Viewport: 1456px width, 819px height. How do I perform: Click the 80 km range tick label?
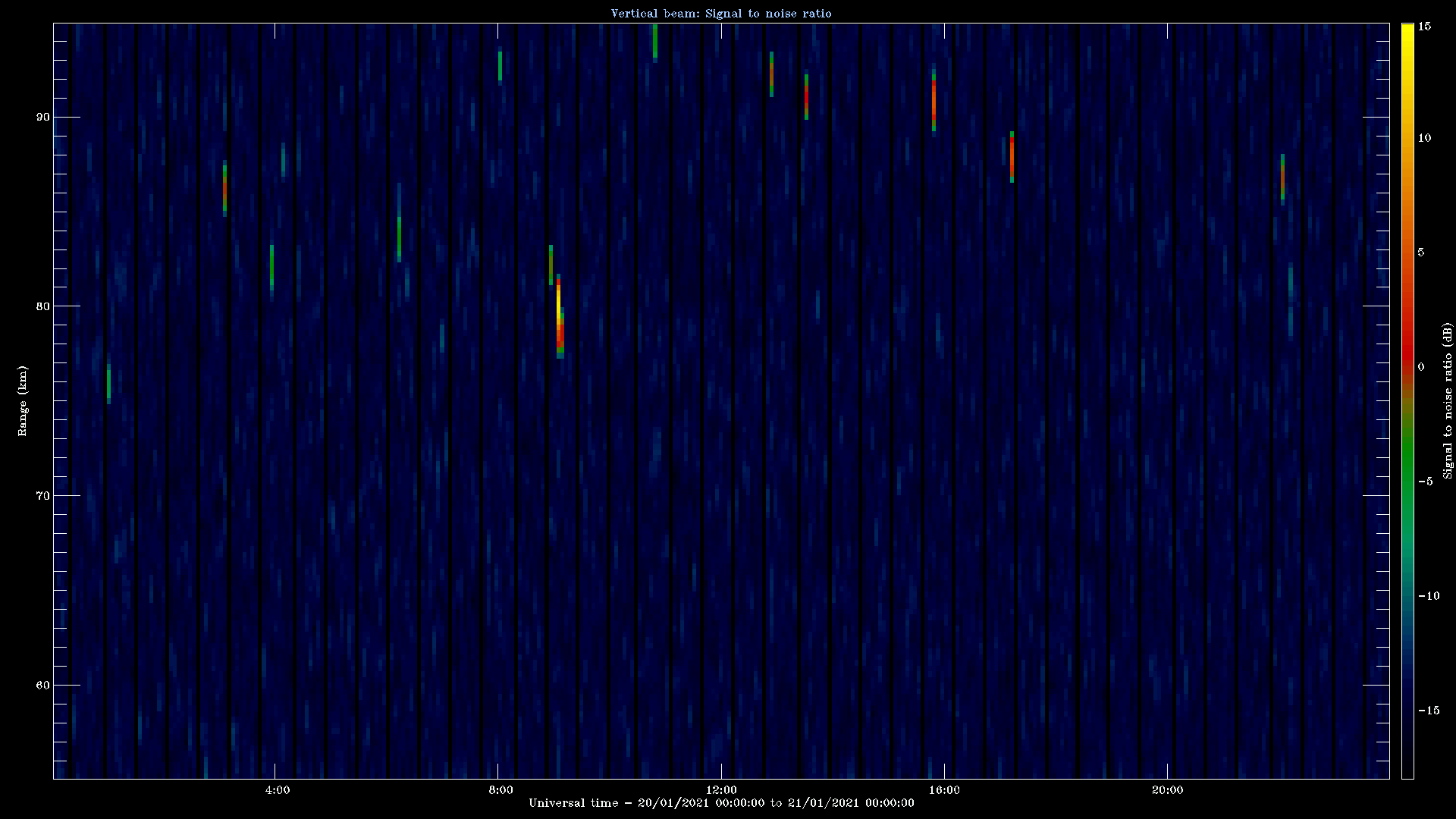(x=42, y=306)
